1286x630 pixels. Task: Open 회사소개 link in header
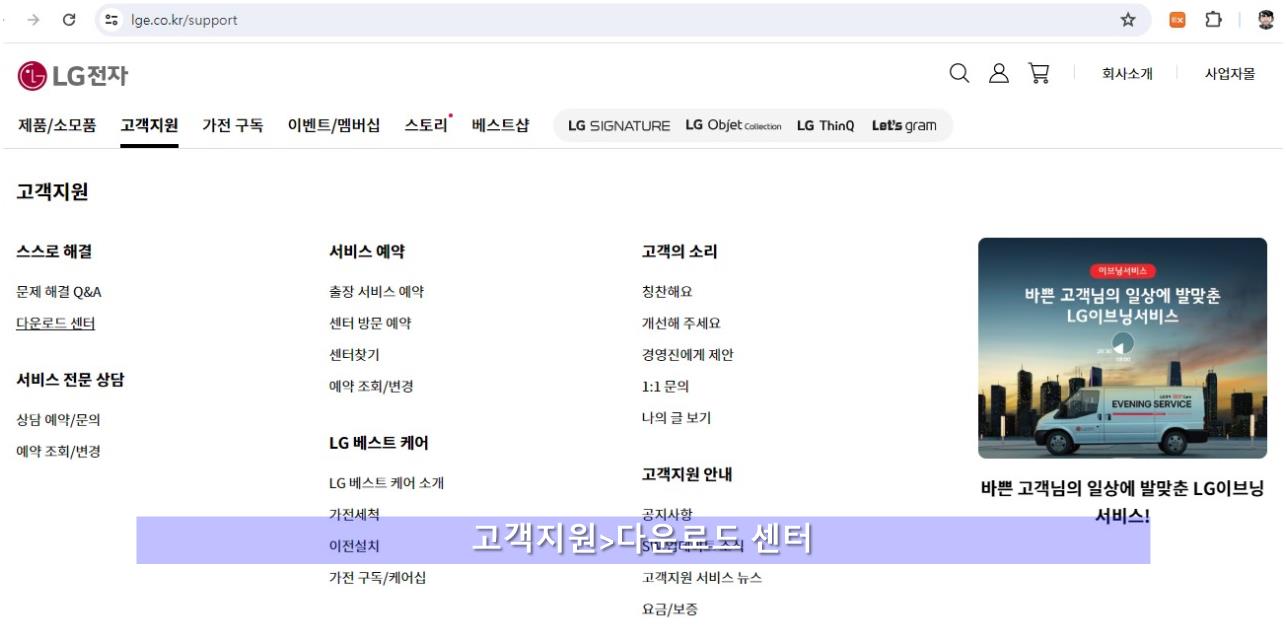[1127, 74]
